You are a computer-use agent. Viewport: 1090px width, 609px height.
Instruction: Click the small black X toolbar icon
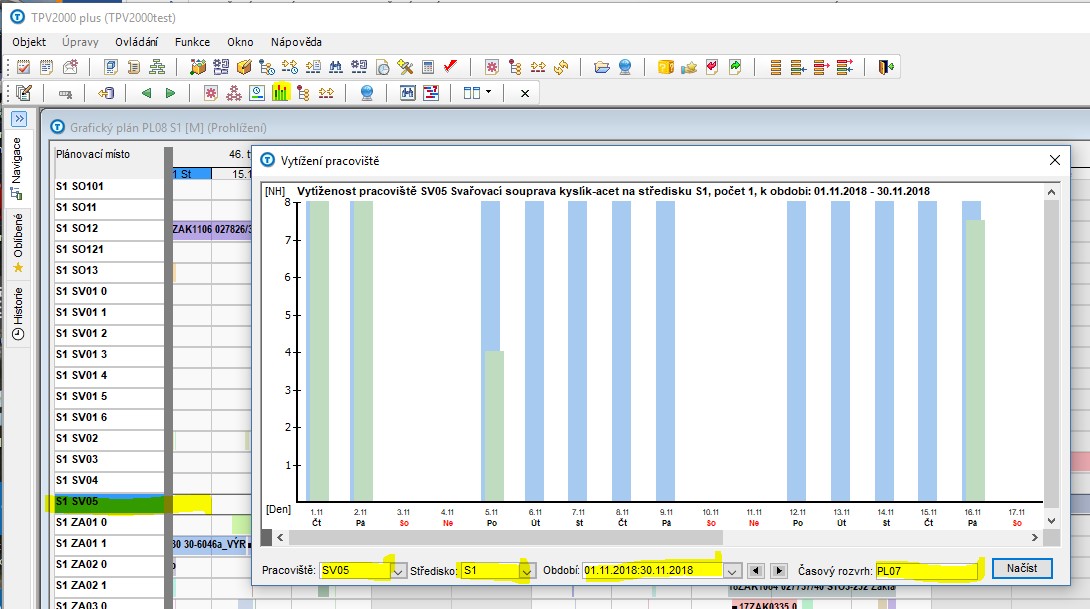click(x=525, y=93)
